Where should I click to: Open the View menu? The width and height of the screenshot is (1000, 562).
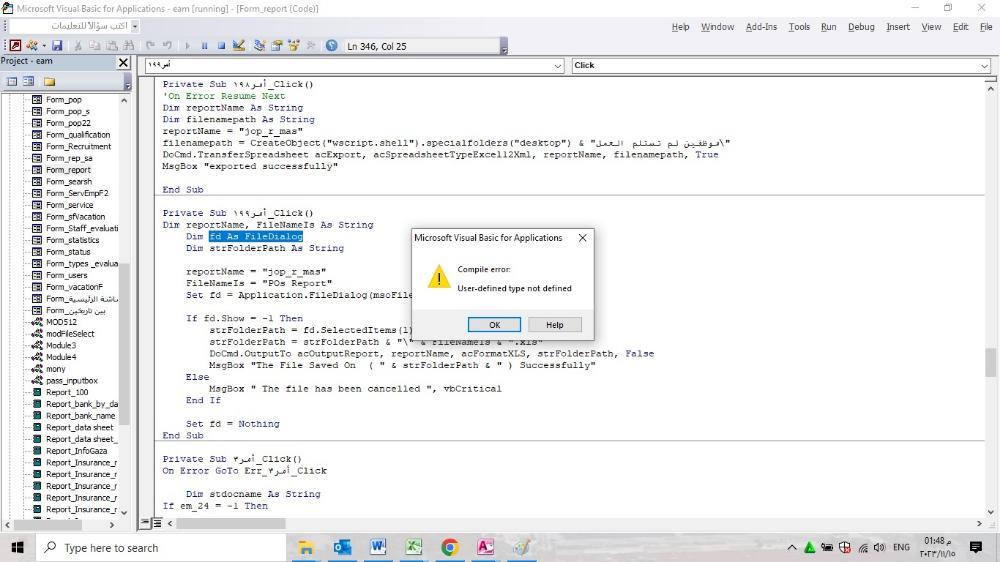931,27
